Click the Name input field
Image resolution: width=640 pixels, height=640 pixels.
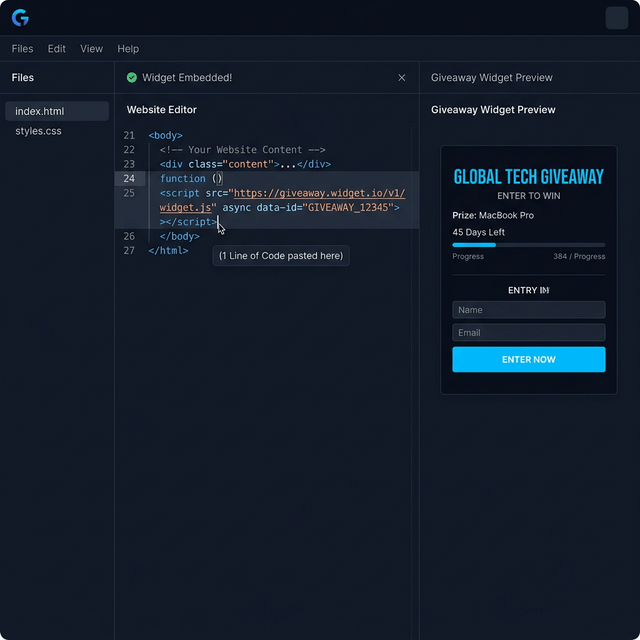529,310
